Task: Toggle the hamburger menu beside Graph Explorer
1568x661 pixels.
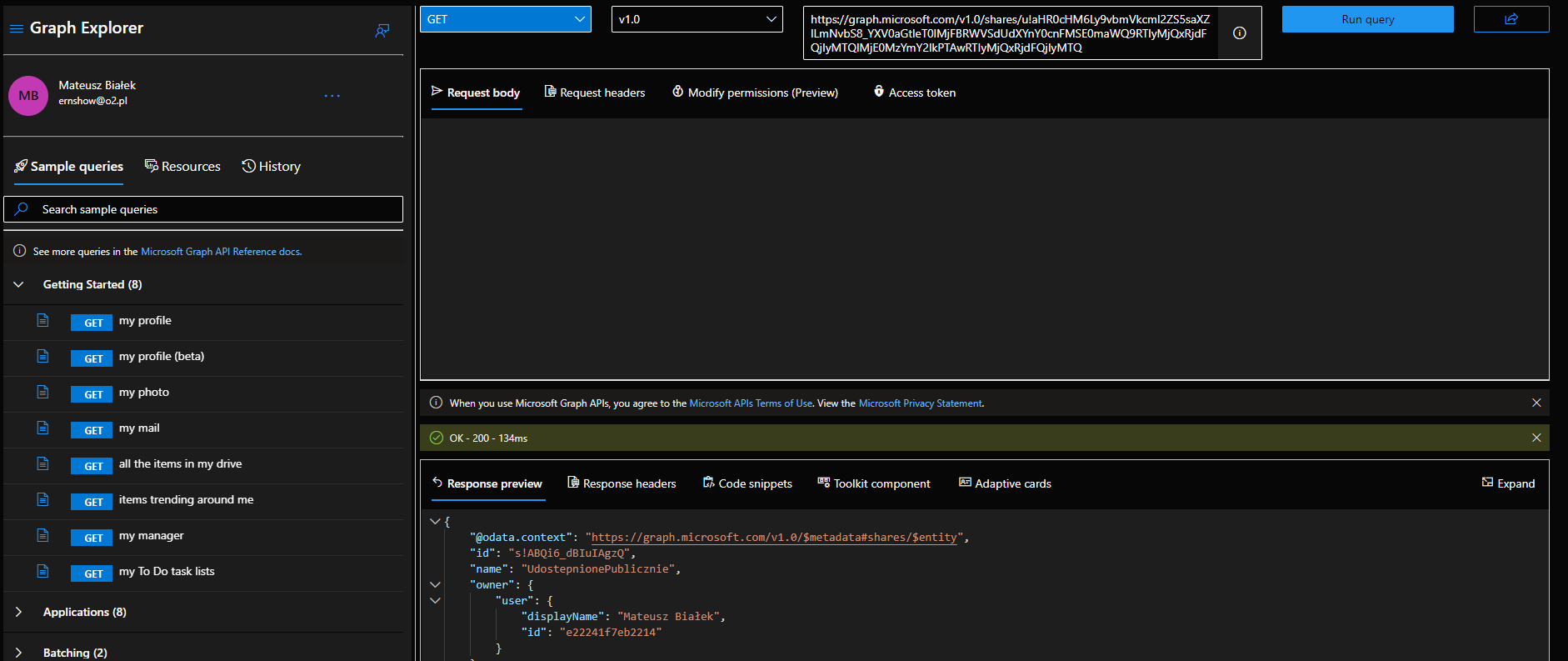Action: pyautogui.click(x=16, y=28)
